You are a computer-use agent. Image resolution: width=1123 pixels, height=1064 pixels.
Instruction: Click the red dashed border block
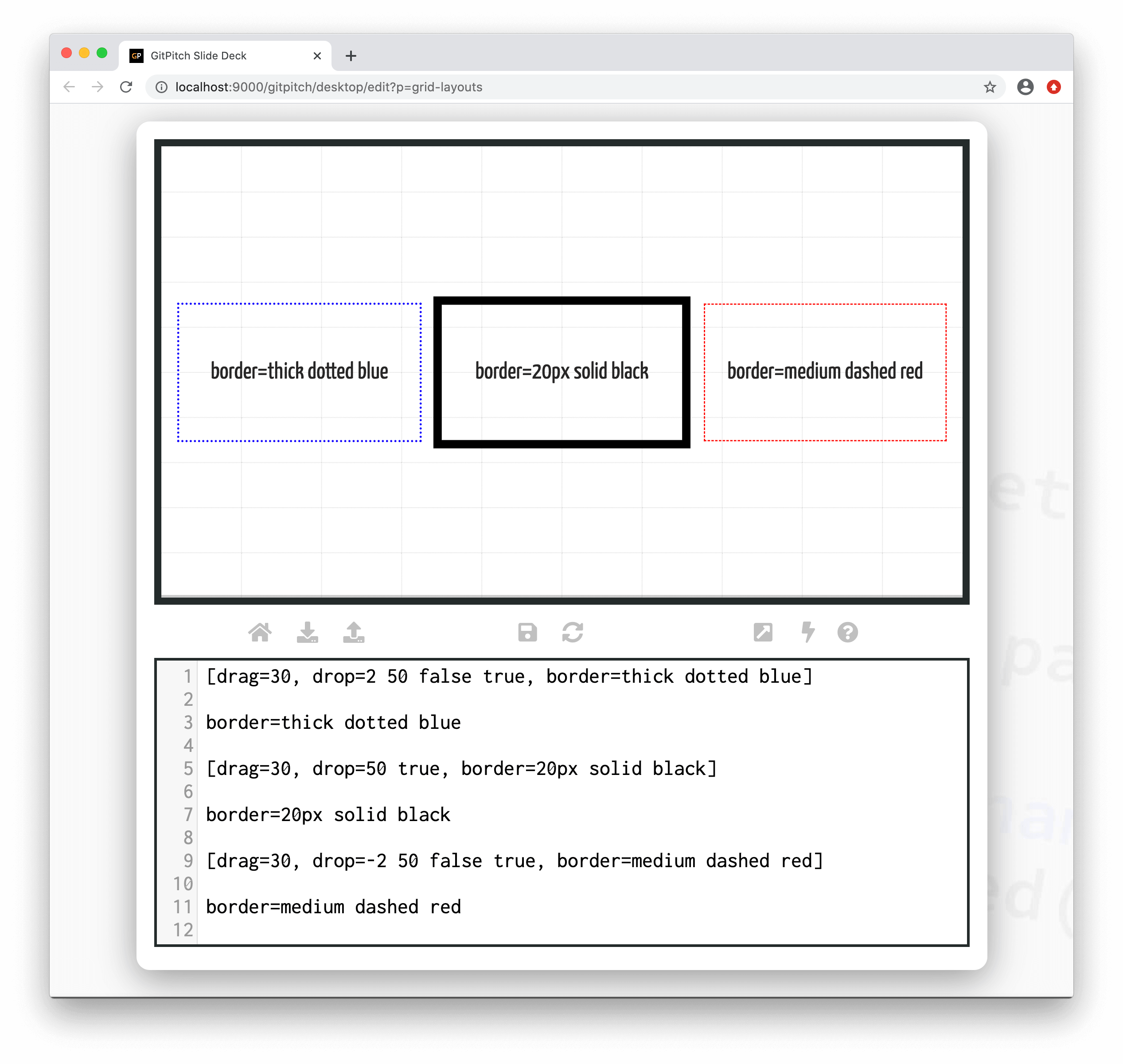(x=825, y=372)
